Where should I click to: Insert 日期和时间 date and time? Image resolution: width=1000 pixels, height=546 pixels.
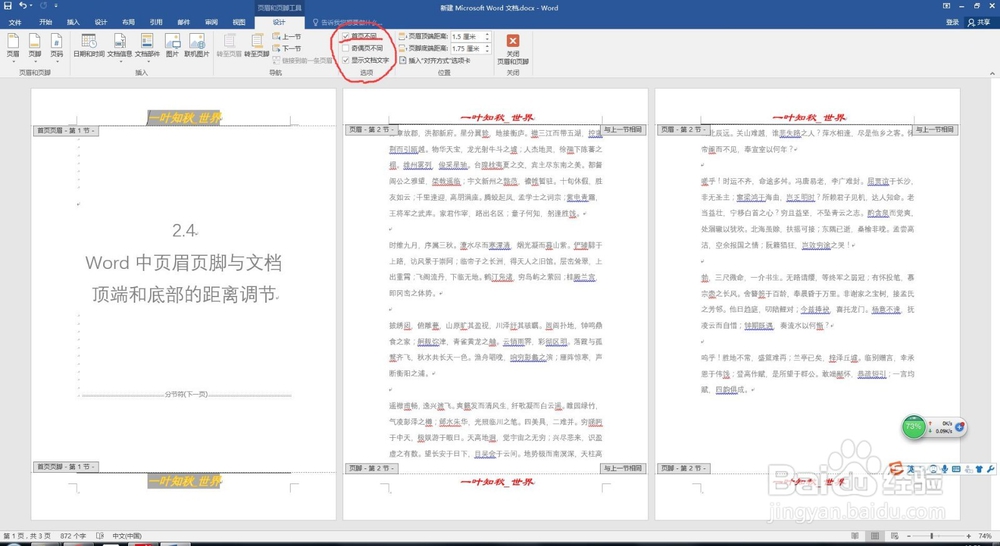pos(89,47)
